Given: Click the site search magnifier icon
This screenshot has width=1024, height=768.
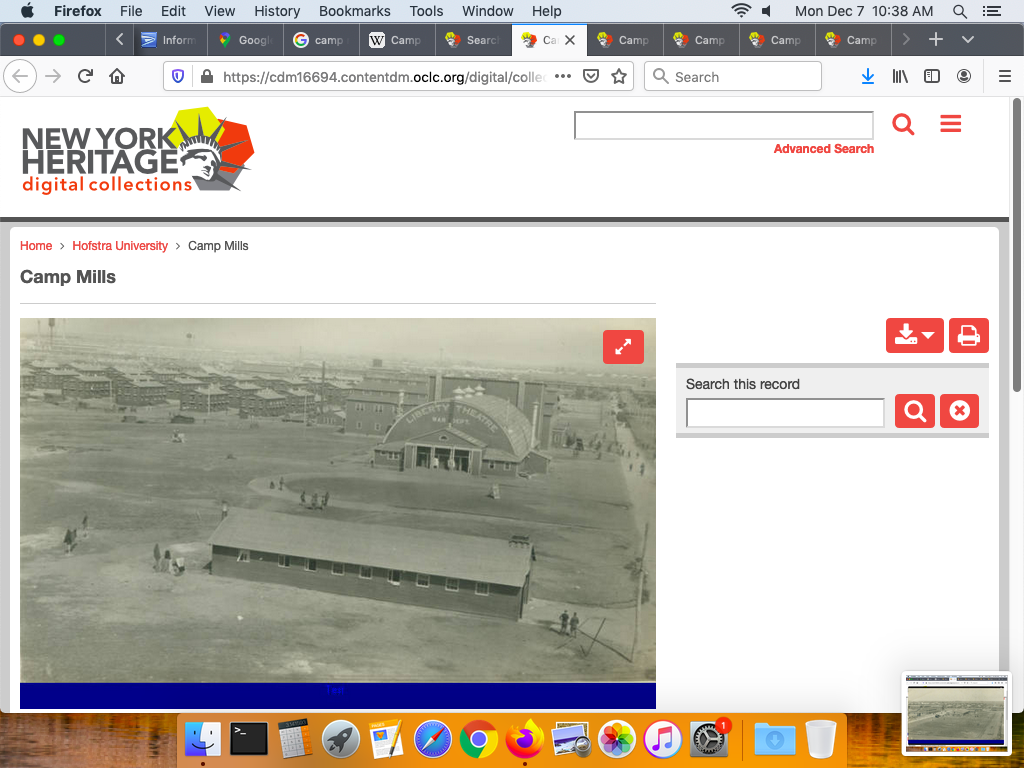Looking at the screenshot, I should pos(903,124).
